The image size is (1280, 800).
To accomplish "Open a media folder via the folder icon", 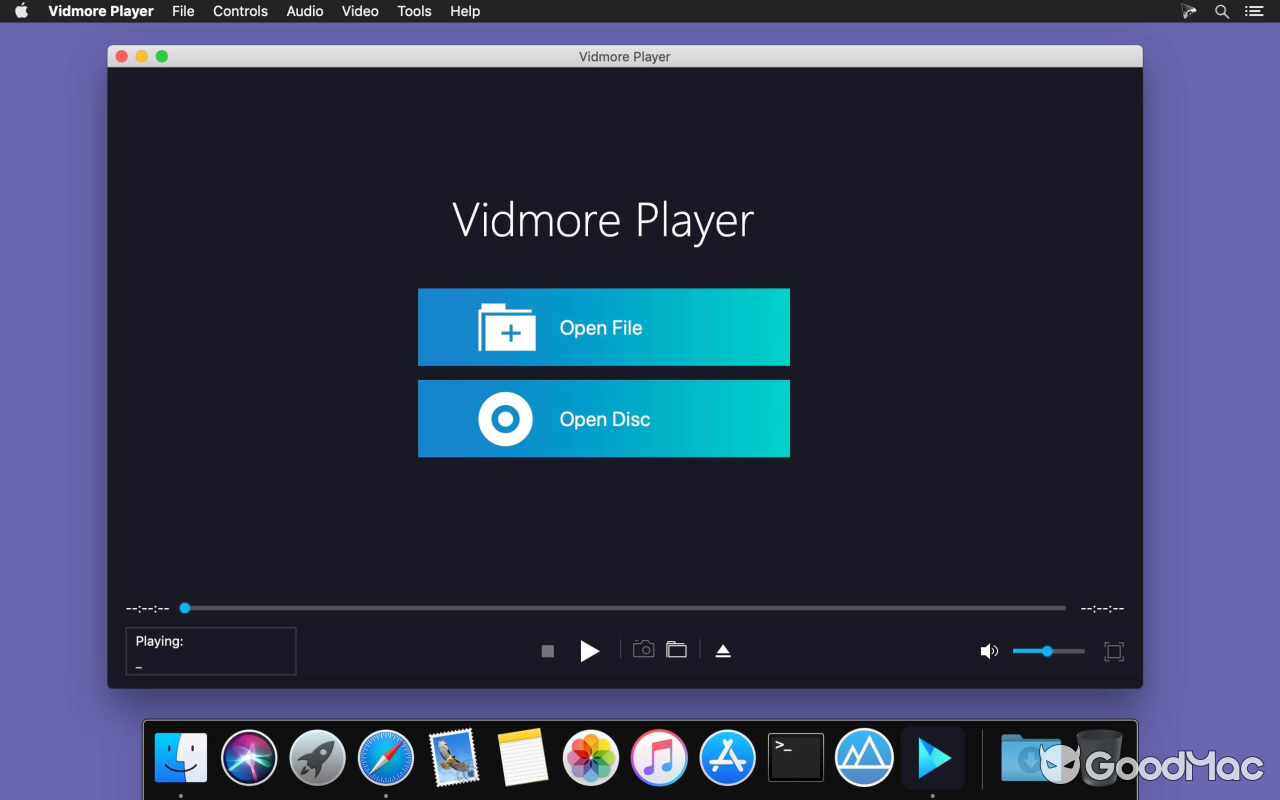I will pos(677,649).
